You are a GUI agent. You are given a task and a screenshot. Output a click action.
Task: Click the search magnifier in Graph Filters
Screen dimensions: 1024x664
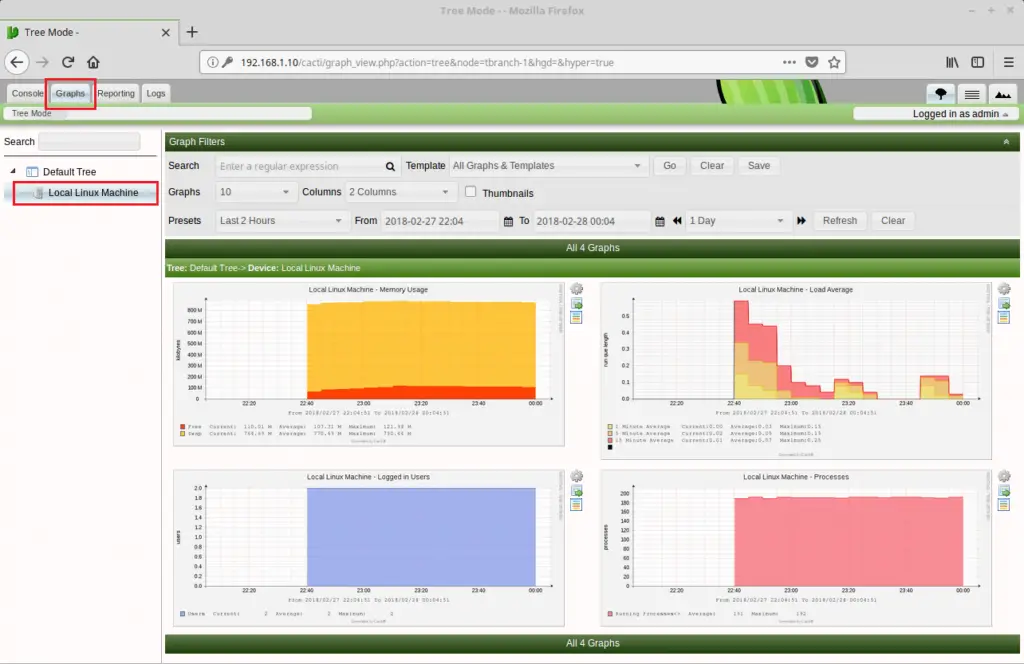click(390, 166)
